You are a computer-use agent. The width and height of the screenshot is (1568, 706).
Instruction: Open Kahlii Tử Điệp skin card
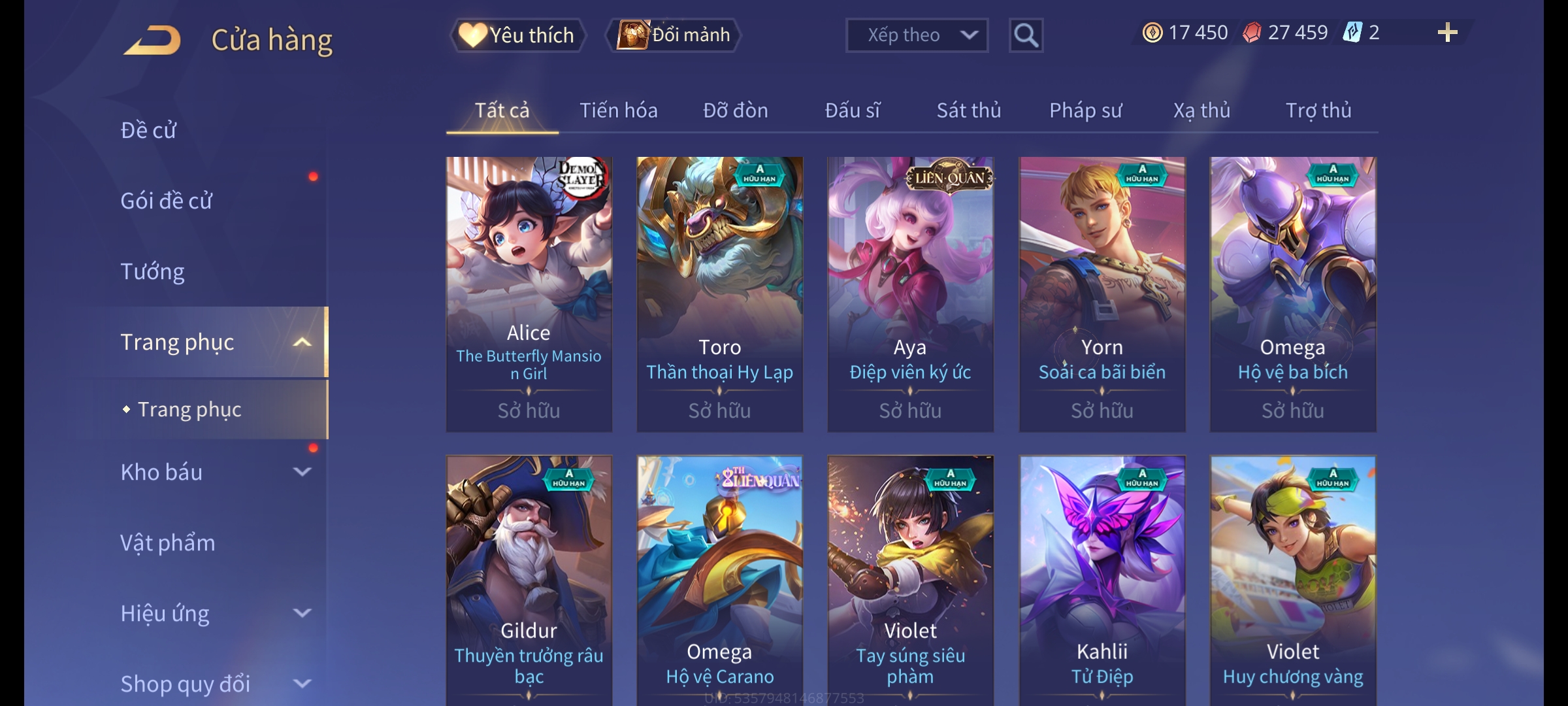coord(1102,580)
